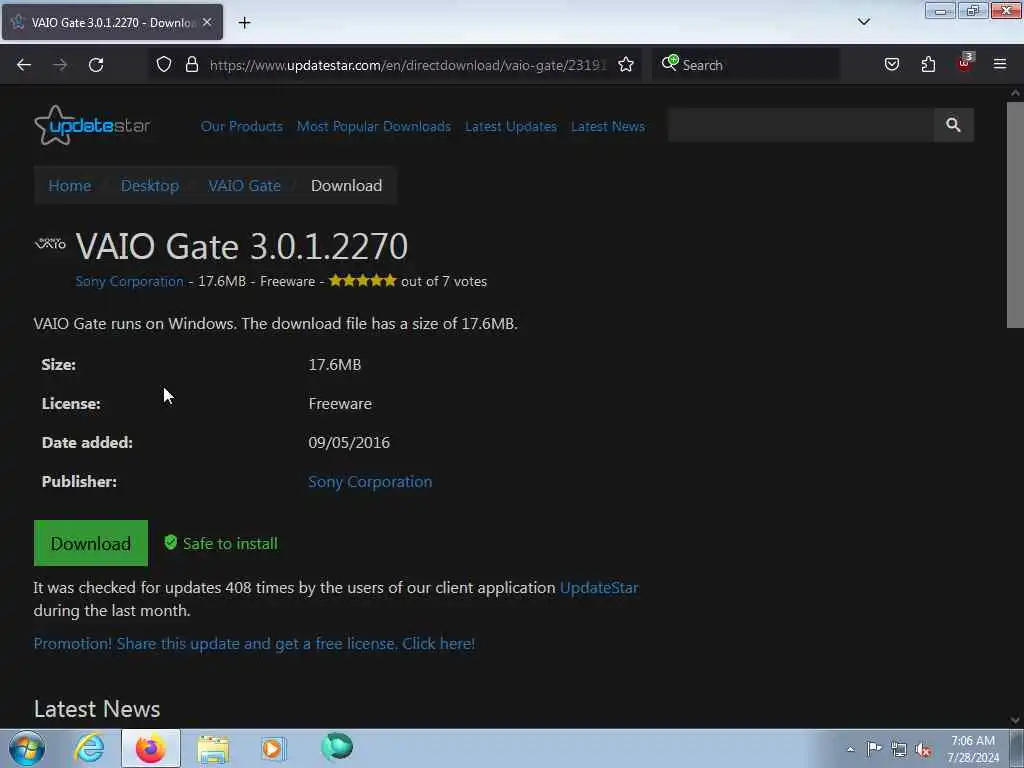The height and width of the screenshot is (768, 1024).
Task: Click the Promotion free license link
Action: point(254,644)
